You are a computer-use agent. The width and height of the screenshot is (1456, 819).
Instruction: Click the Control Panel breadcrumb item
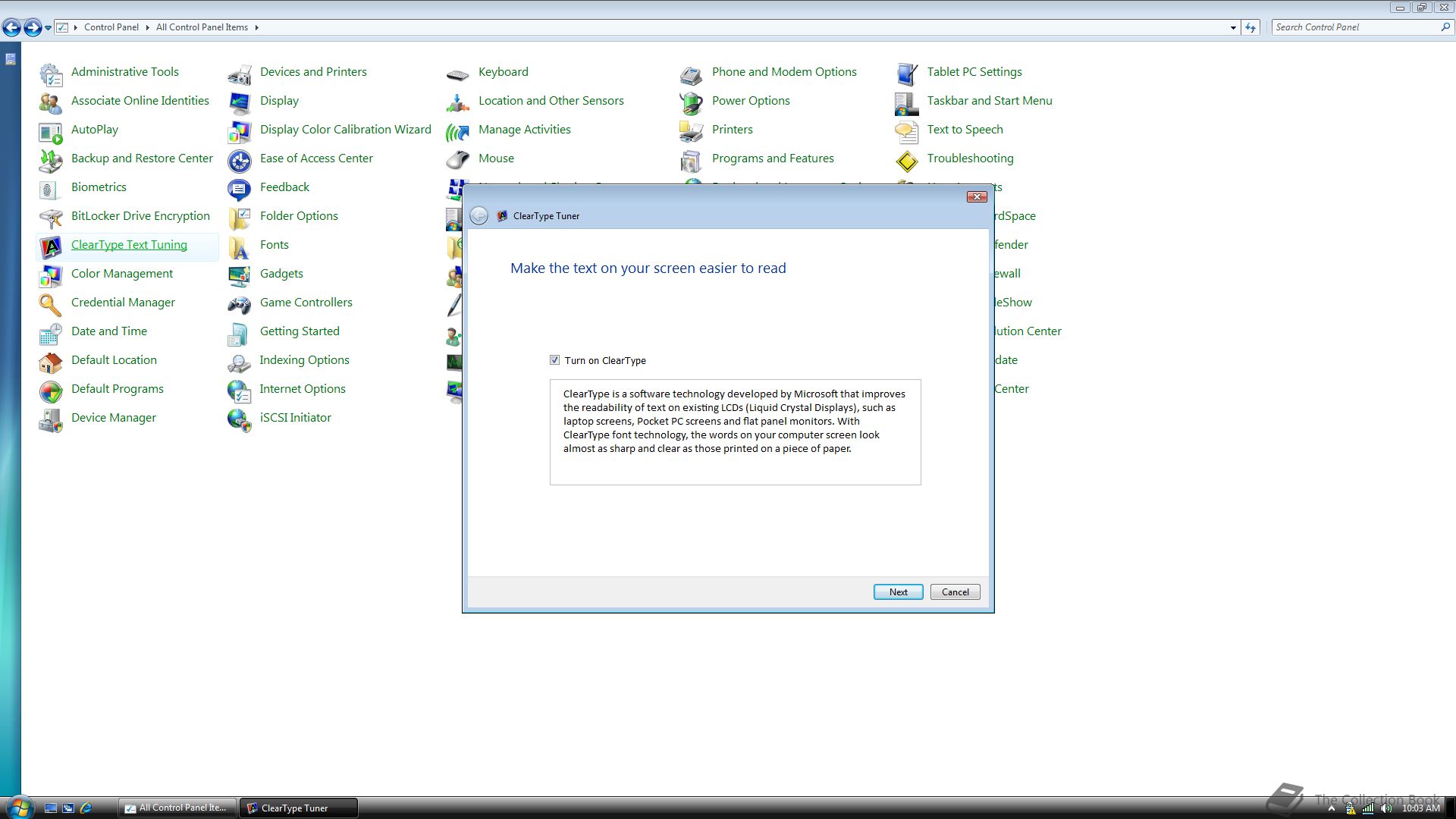pos(111,27)
